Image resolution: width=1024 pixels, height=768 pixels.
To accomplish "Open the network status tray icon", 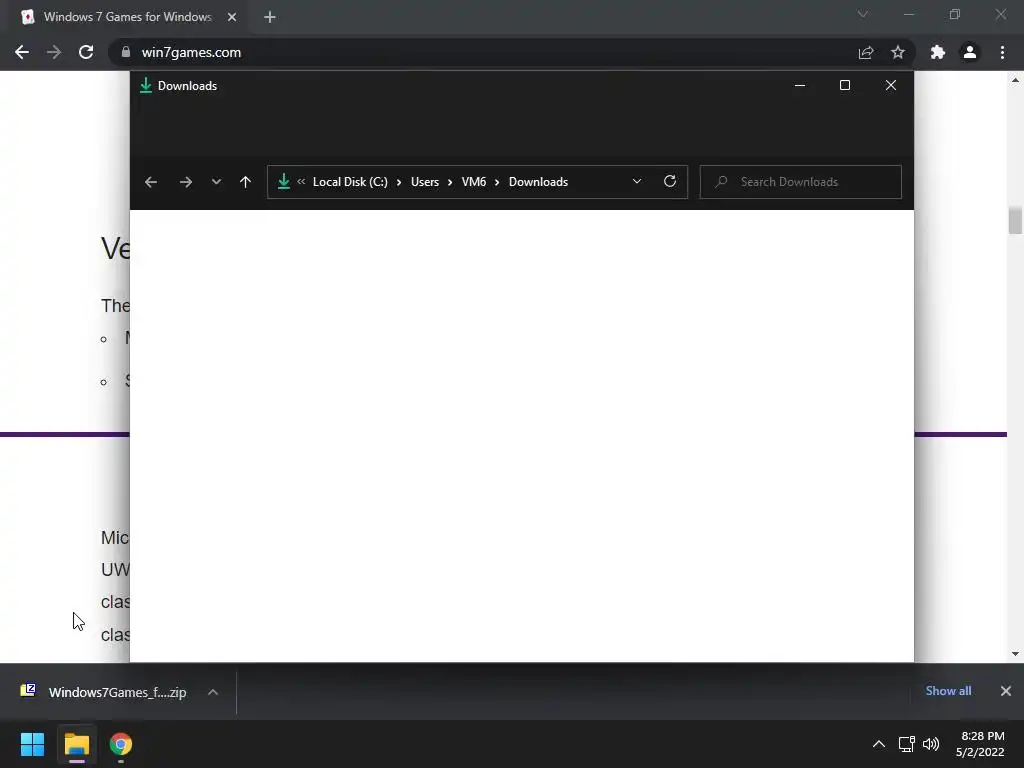I will pos(906,744).
